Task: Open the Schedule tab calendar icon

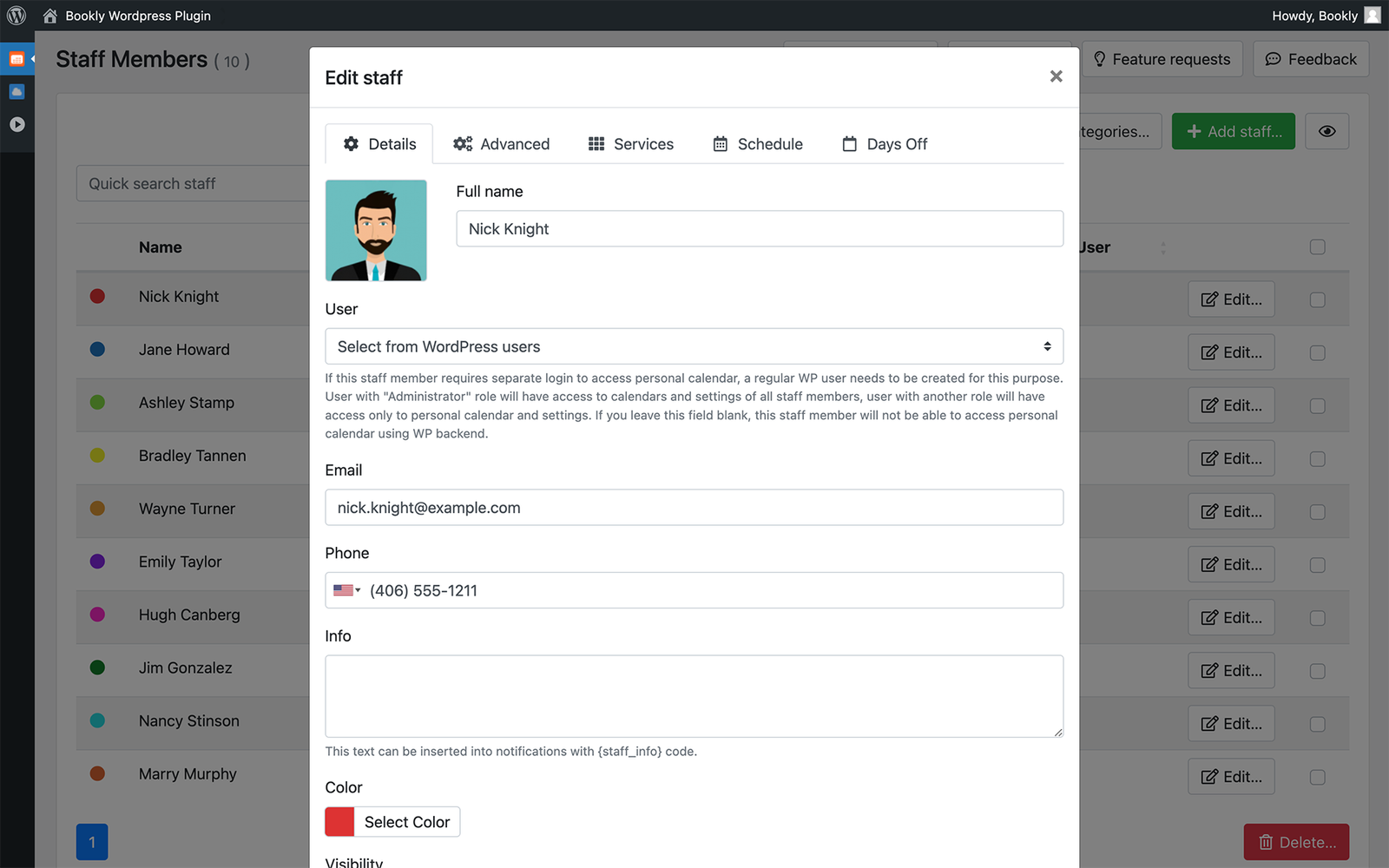Action: pyautogui.click(x=720, y=143)
